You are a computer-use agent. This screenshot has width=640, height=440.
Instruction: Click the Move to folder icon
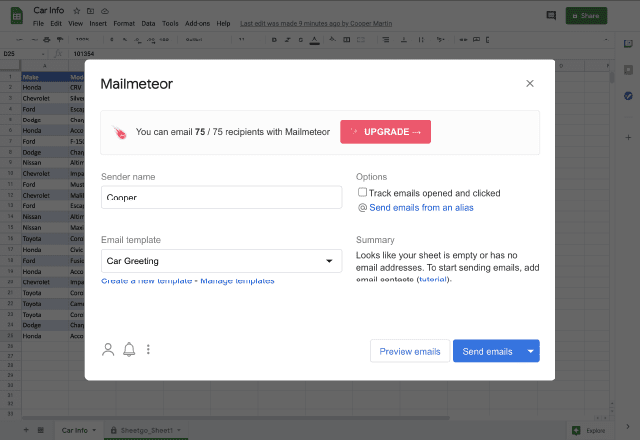coord(91,11)
